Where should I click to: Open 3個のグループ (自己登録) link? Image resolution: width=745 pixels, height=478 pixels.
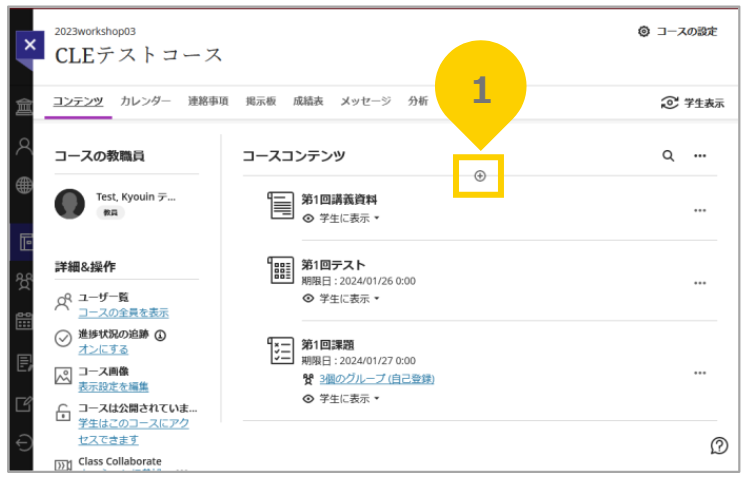coord(376,379)
